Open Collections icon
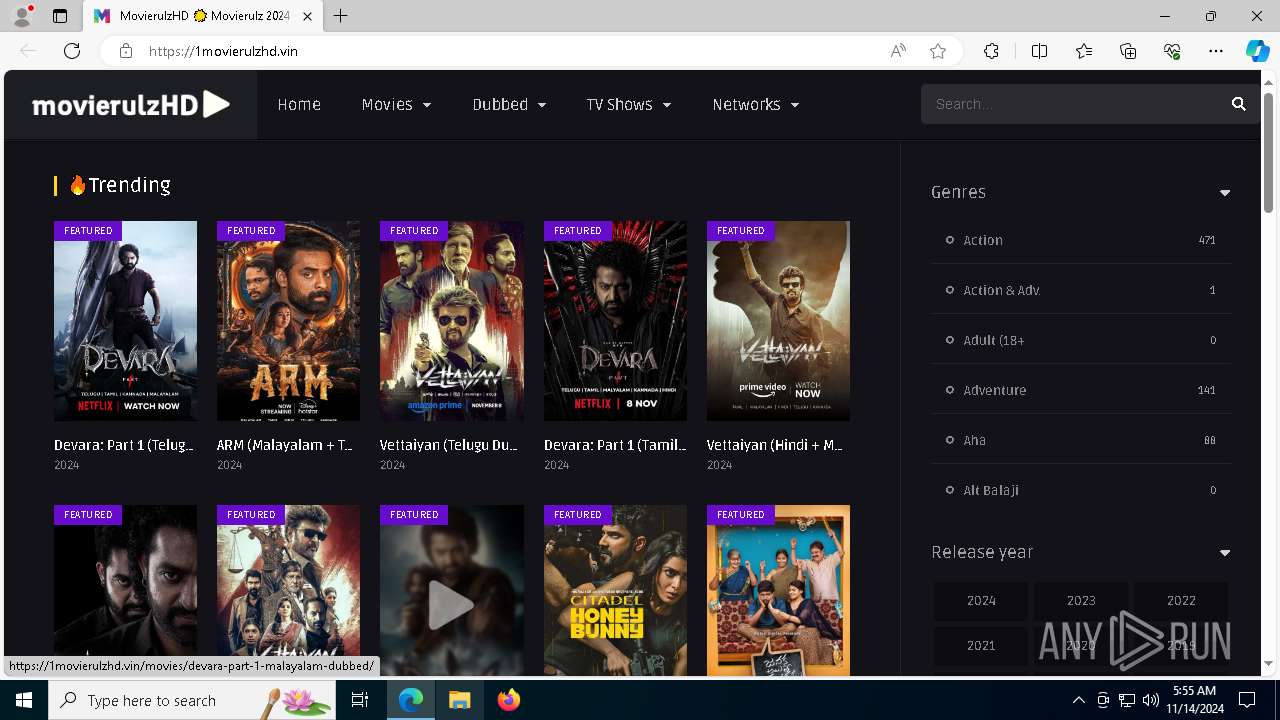Image resolution: width=1280 pixels, height=720 pixels. point(1128,51)
